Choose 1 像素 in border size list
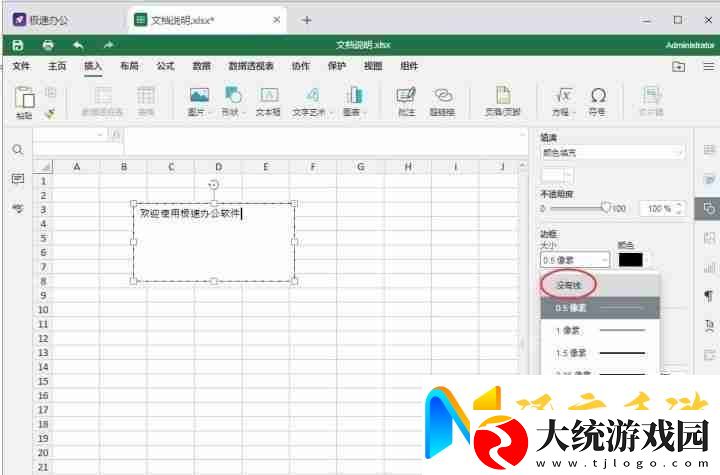The height and width of the screenshot is (475, 720). point(600,330)
